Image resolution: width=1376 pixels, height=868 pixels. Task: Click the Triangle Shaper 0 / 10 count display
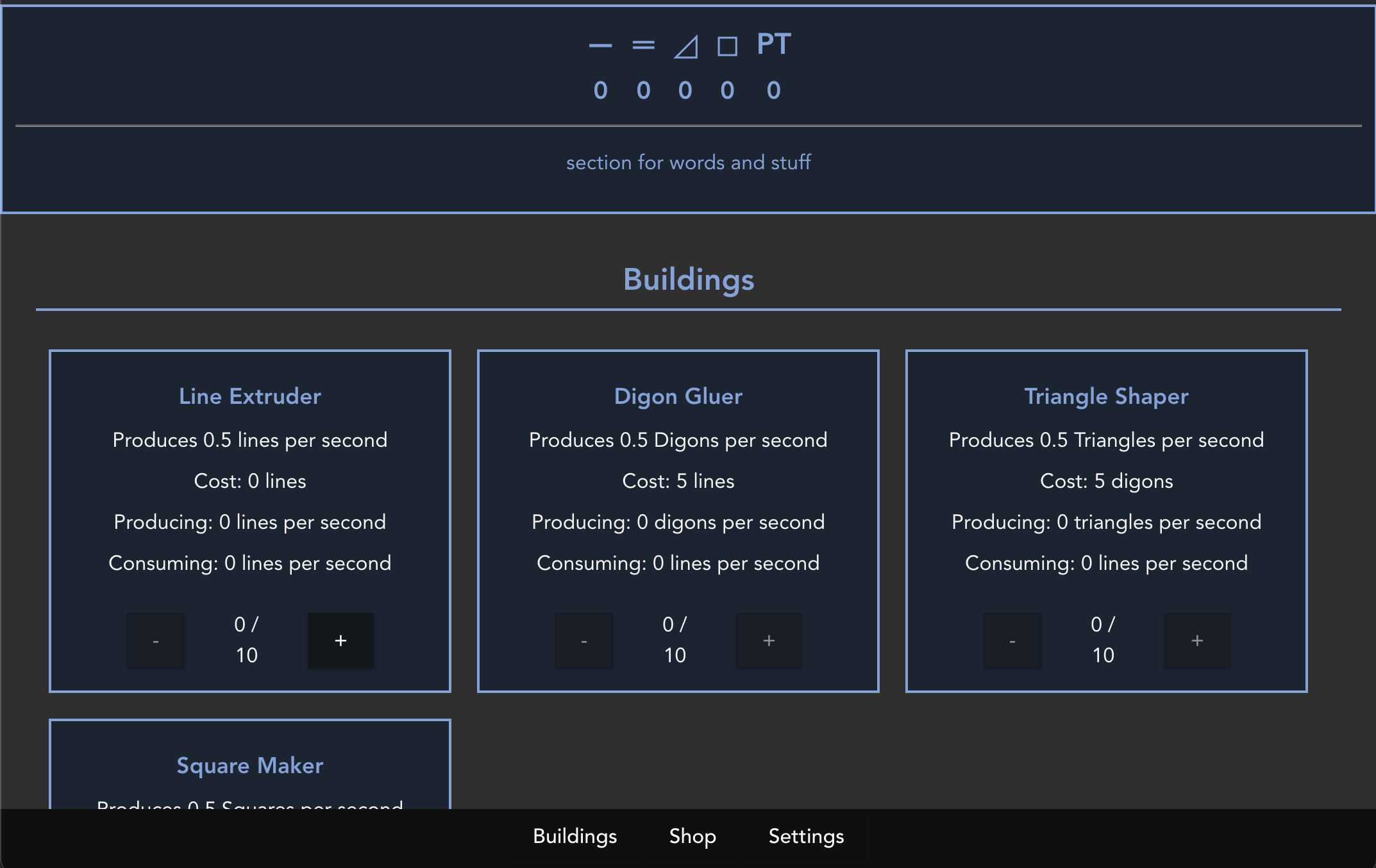(x=1103, y=640)
